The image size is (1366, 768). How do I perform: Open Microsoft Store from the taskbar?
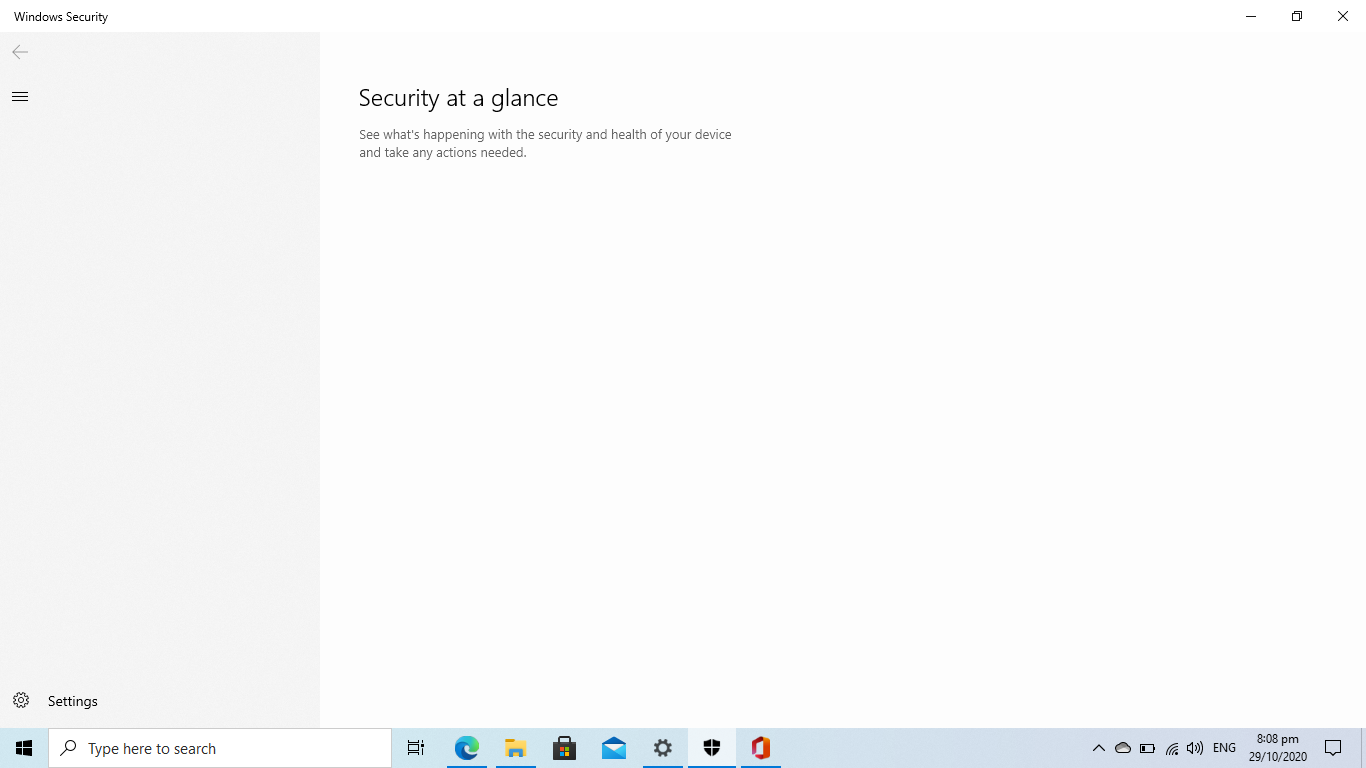pyautogui.click(x=564, y=748)
